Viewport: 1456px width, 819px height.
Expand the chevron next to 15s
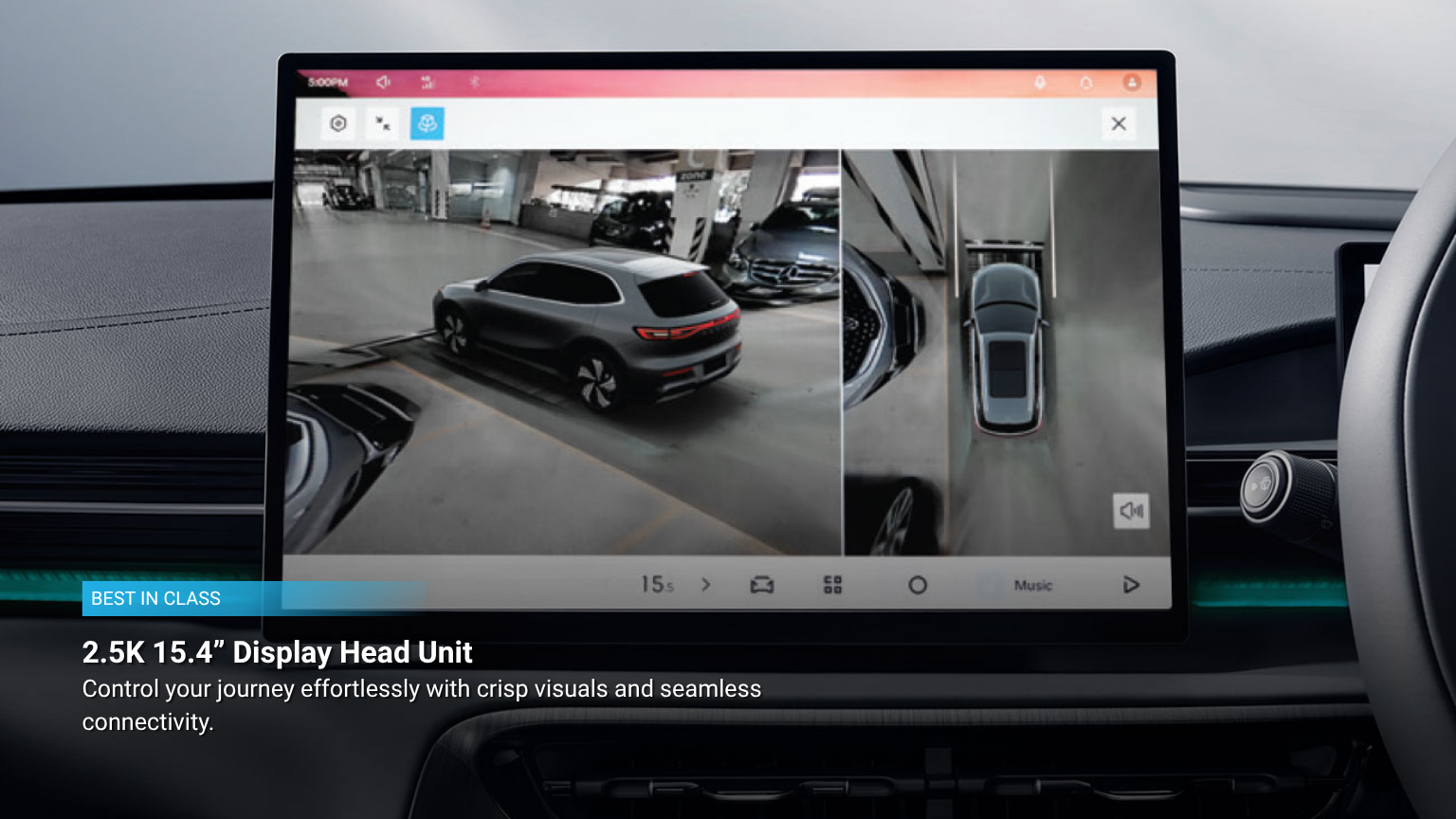pyautogui.click(x=706, y=584)
